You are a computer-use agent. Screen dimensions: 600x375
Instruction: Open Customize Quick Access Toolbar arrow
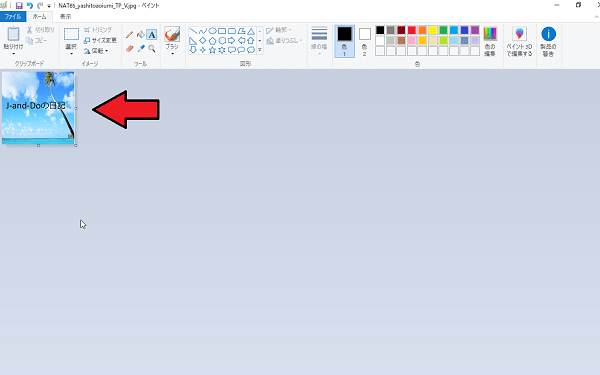click(49, 6)
